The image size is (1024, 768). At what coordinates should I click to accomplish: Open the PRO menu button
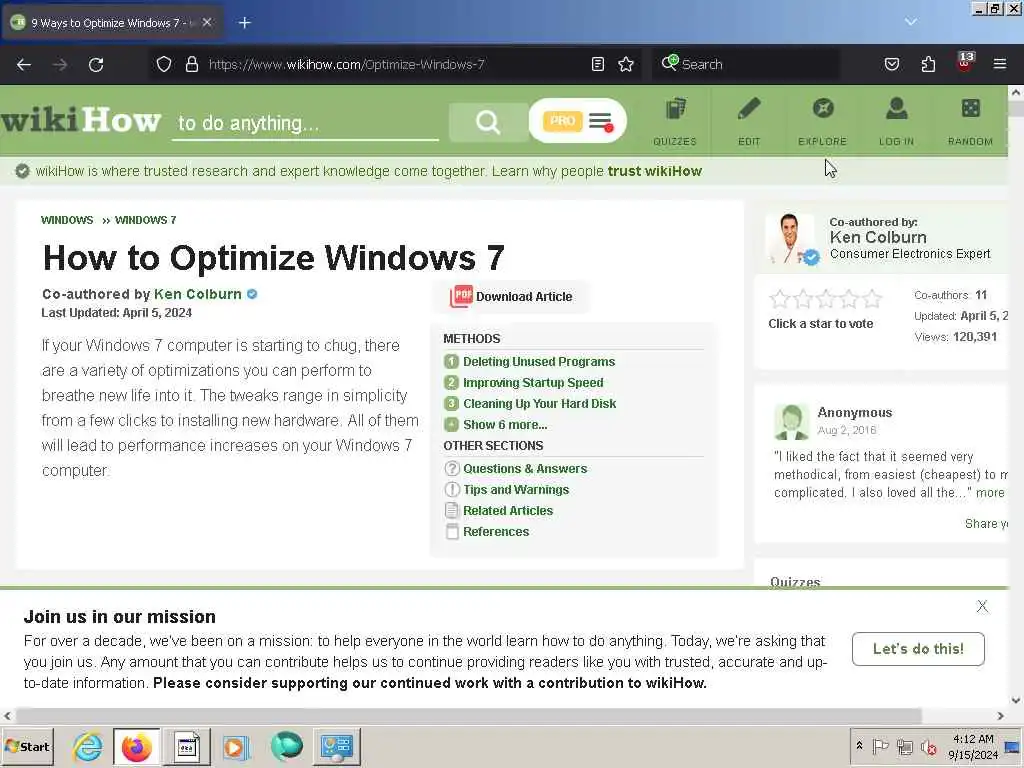click(x=577, y=121)
